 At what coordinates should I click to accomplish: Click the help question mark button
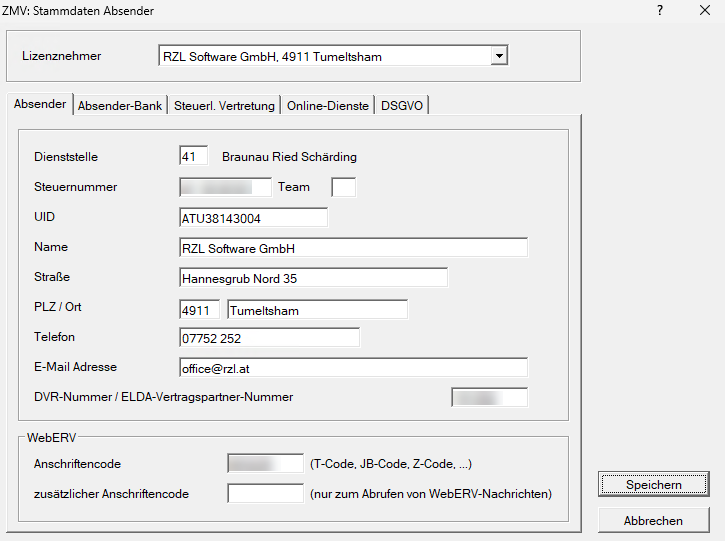pos(660,10)
